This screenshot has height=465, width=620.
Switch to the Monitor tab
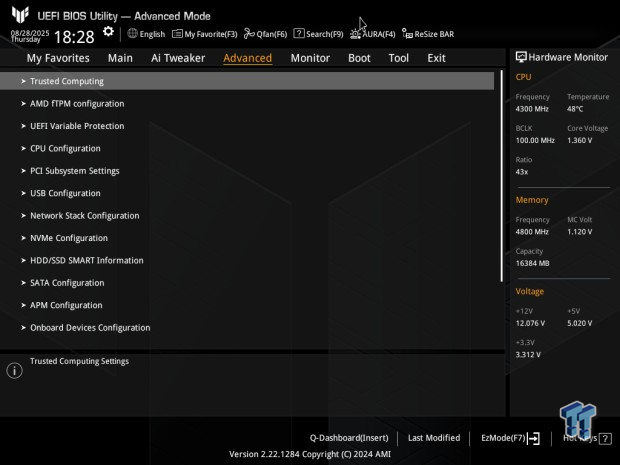tap(310, 58)
